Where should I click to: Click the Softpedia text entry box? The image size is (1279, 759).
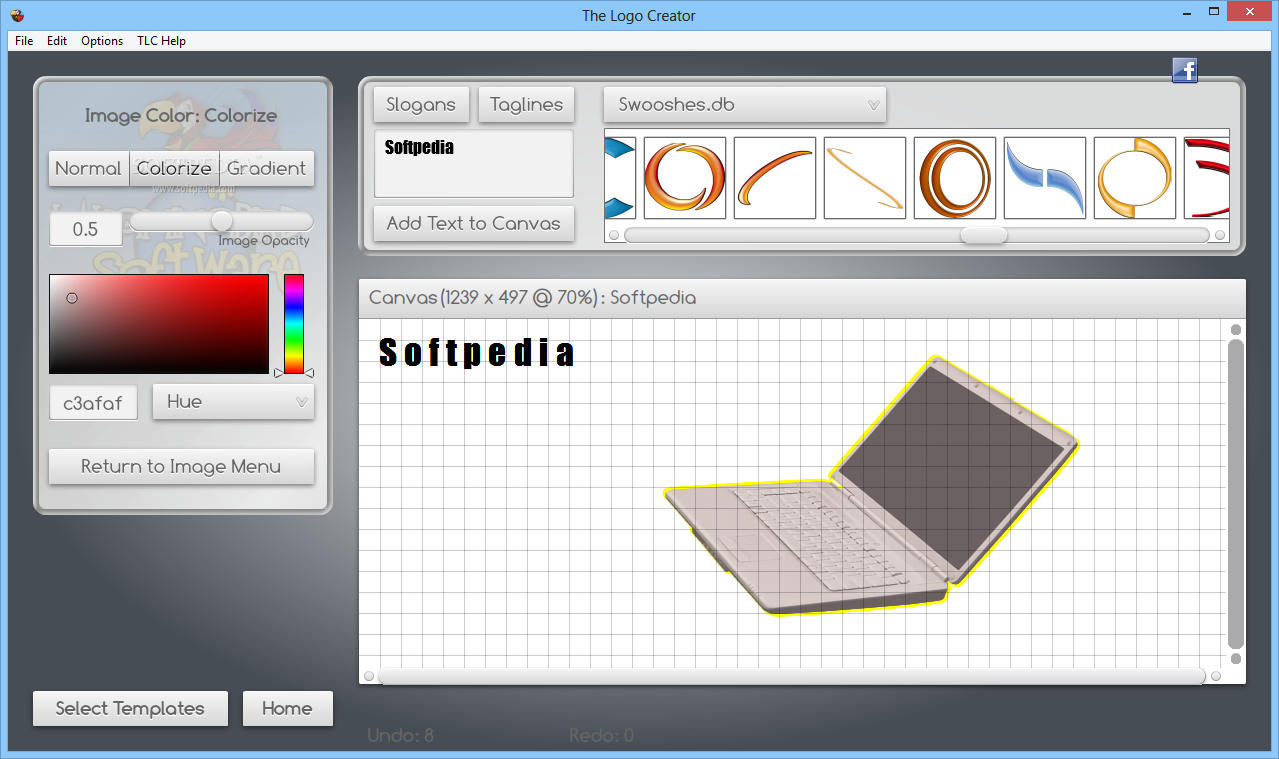click(474, 163)
